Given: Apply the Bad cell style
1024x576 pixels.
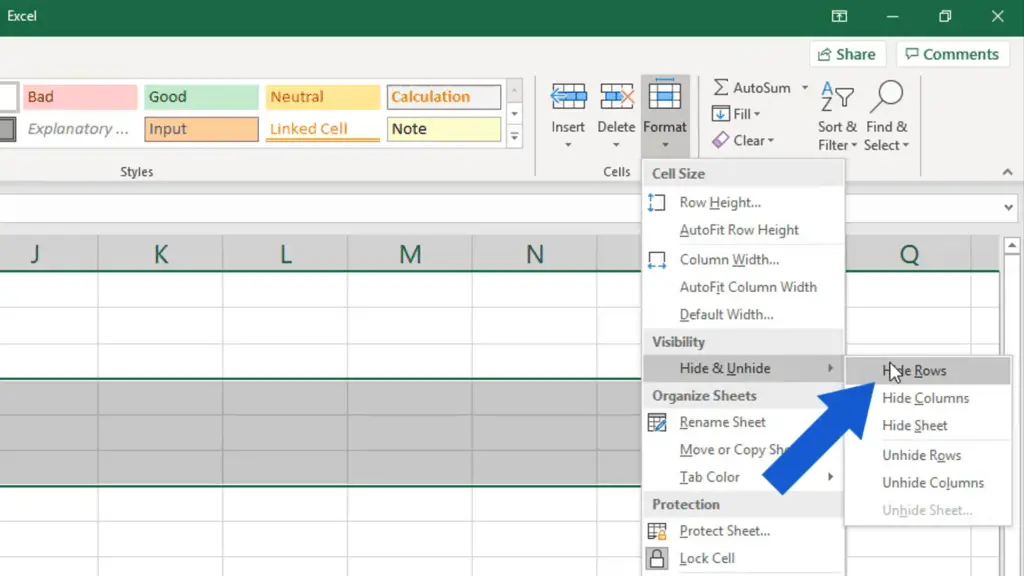Looking at the screenshot, I should coord(79,97).
